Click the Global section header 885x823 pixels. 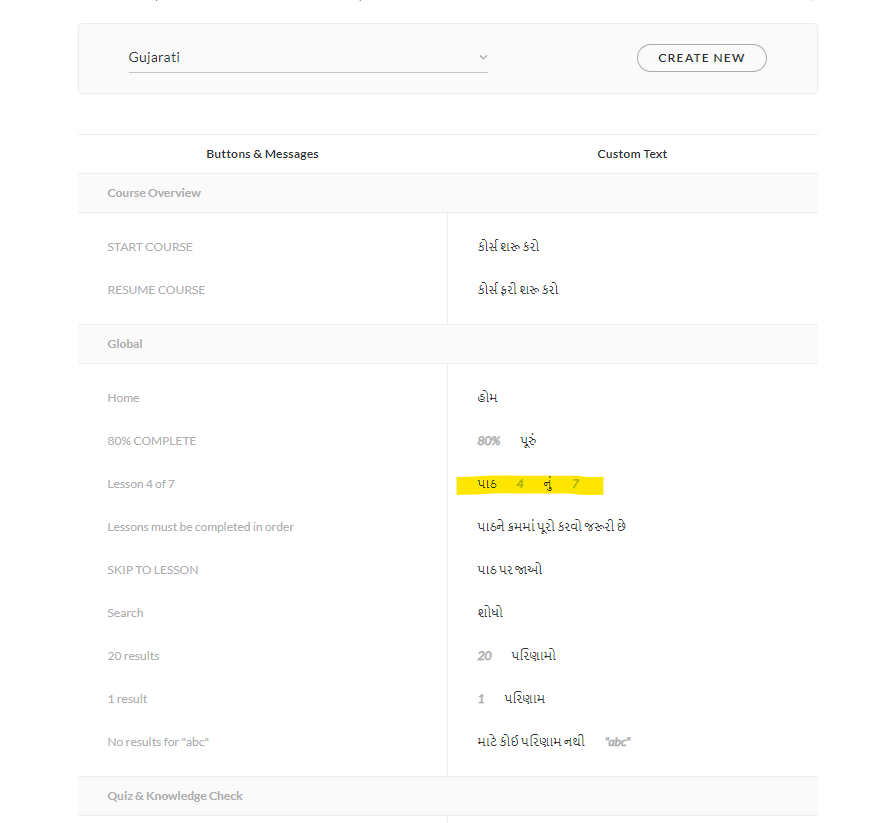125,344
